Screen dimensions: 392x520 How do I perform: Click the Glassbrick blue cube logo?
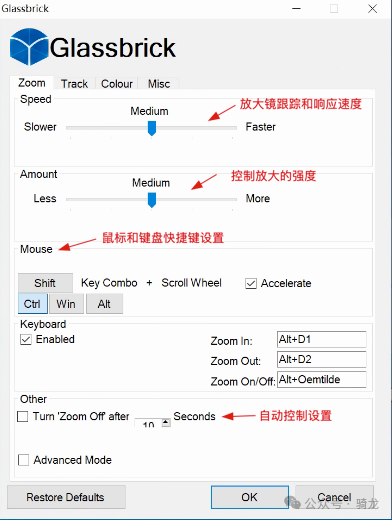tap(29, 47)
